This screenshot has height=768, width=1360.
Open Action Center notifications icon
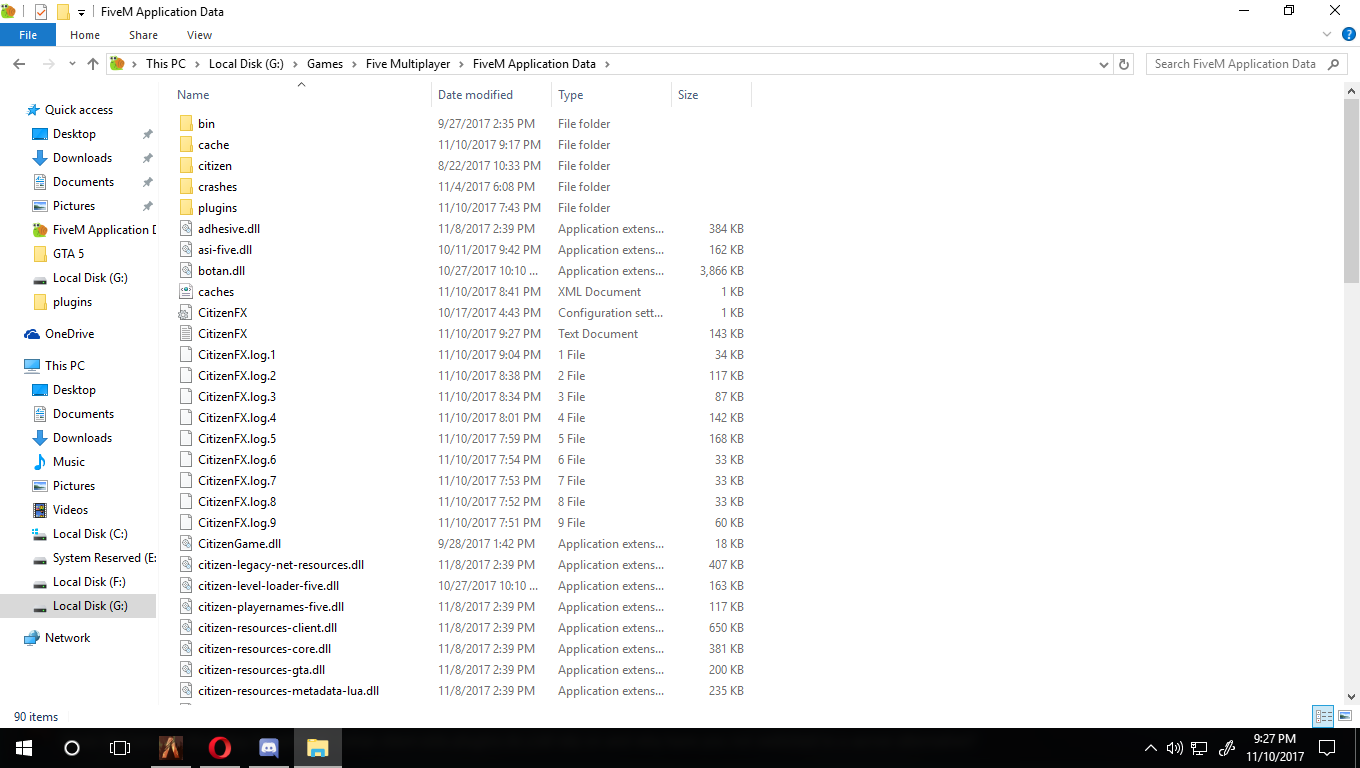1327,748
